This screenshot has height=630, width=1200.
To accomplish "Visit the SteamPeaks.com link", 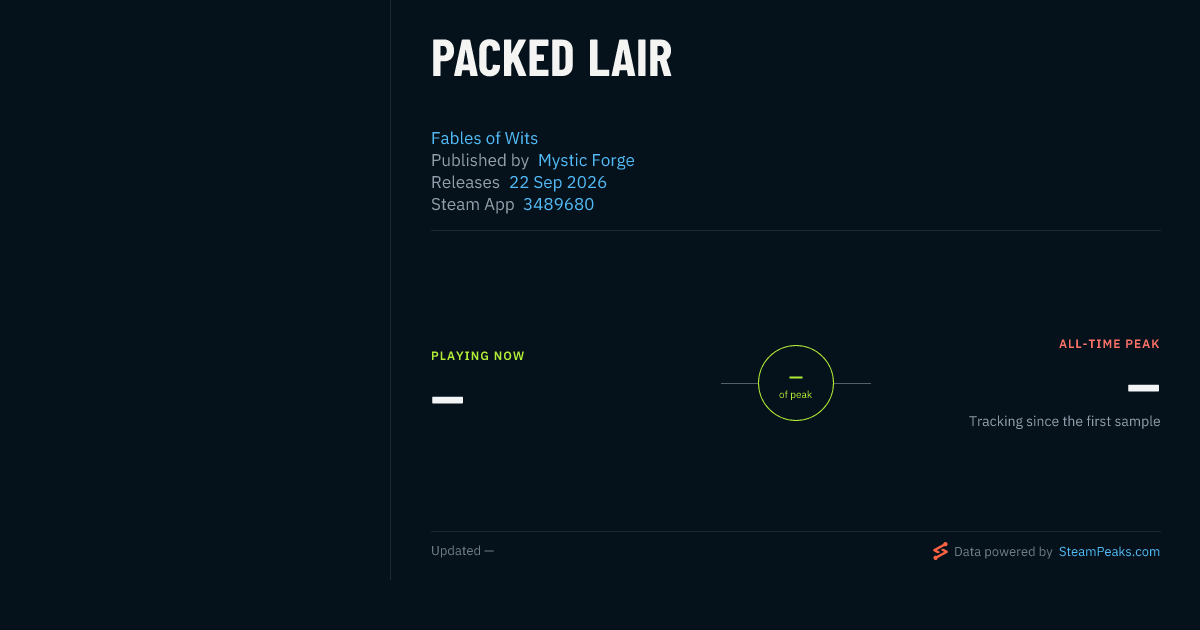I will click(1109, 551).
